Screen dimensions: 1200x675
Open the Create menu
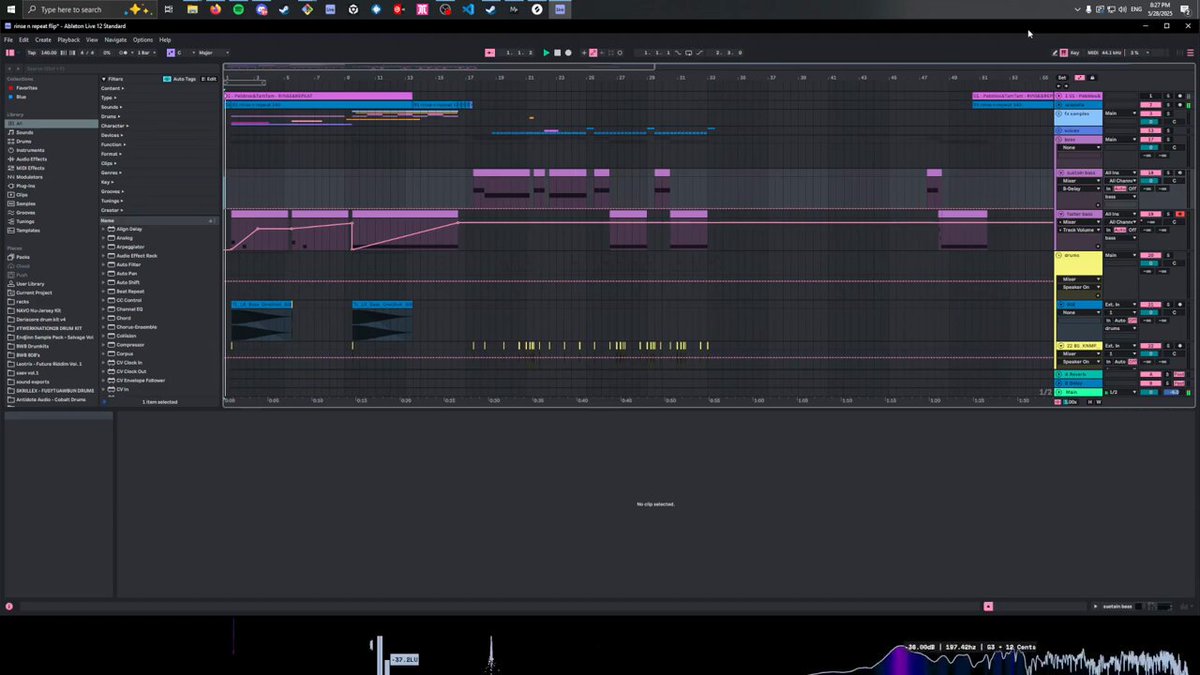43,40
